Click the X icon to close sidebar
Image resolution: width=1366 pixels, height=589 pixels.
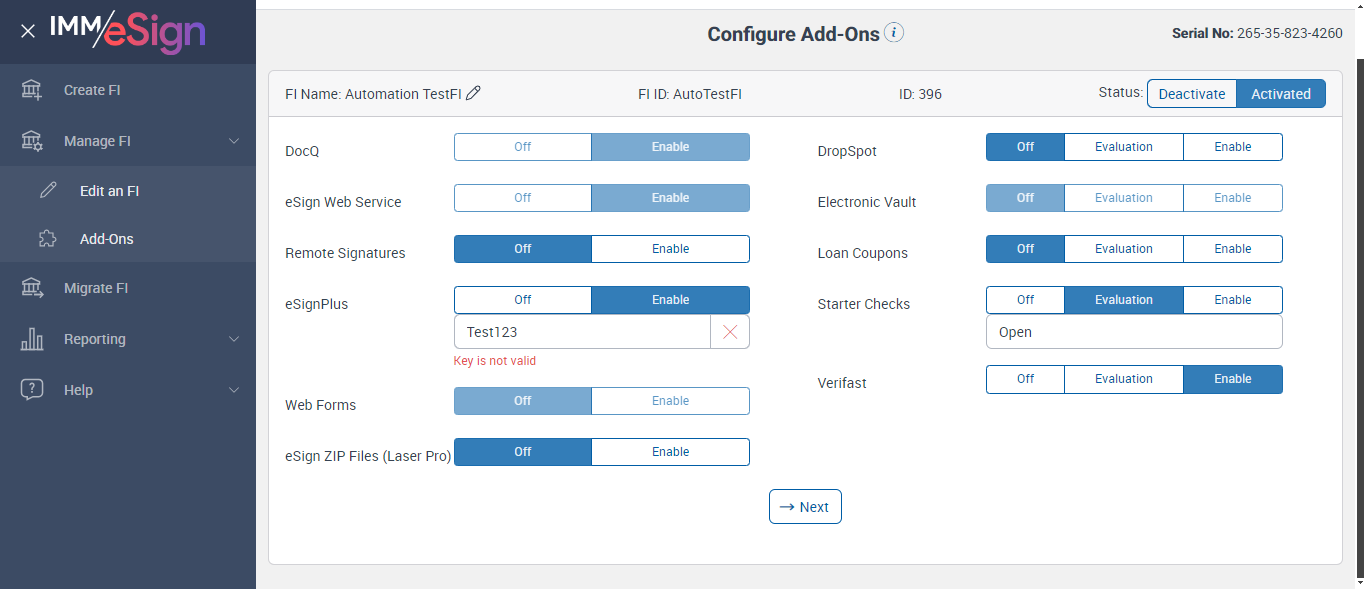tap(28, 31)
